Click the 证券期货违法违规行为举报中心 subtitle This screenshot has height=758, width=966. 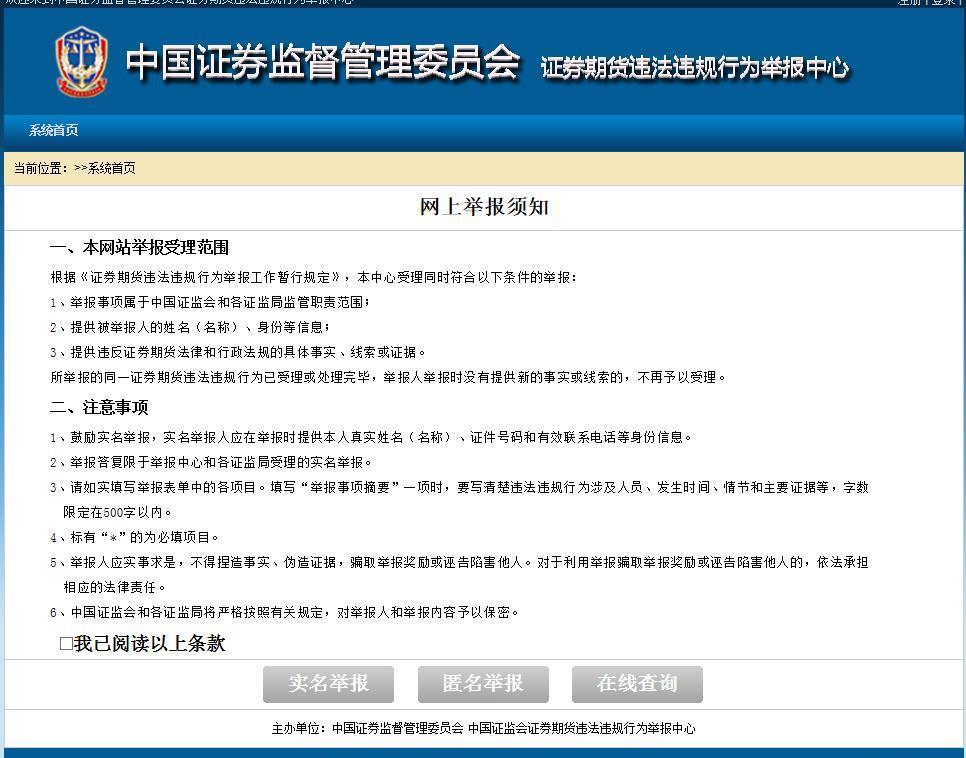point(694,68)
